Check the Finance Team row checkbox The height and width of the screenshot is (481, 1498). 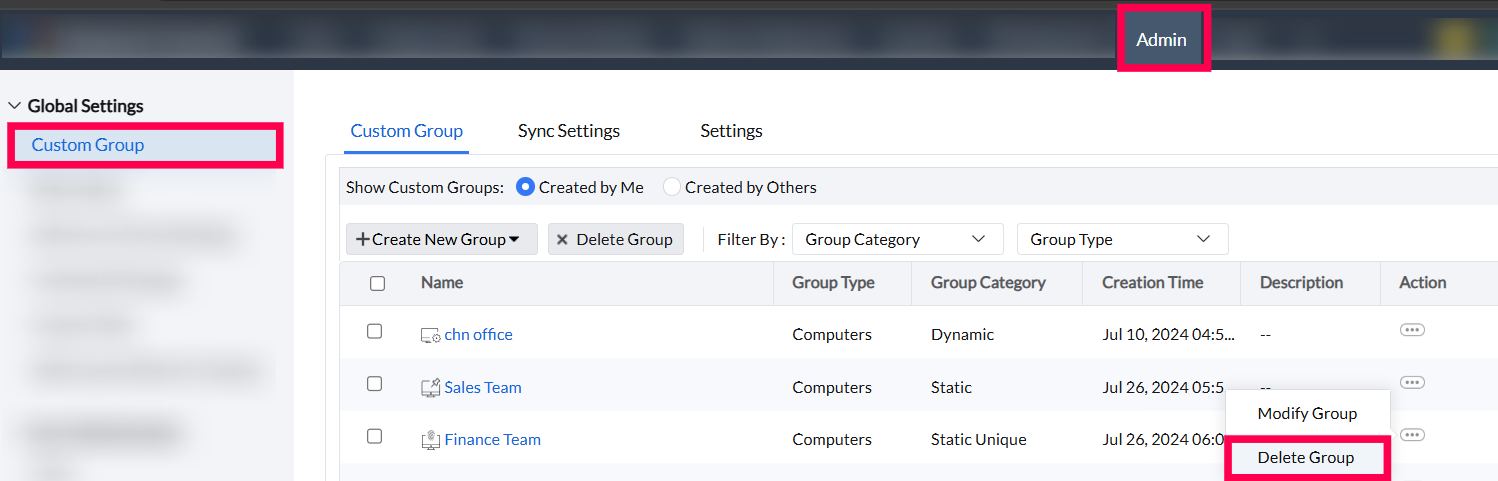[x=375, y=436]
